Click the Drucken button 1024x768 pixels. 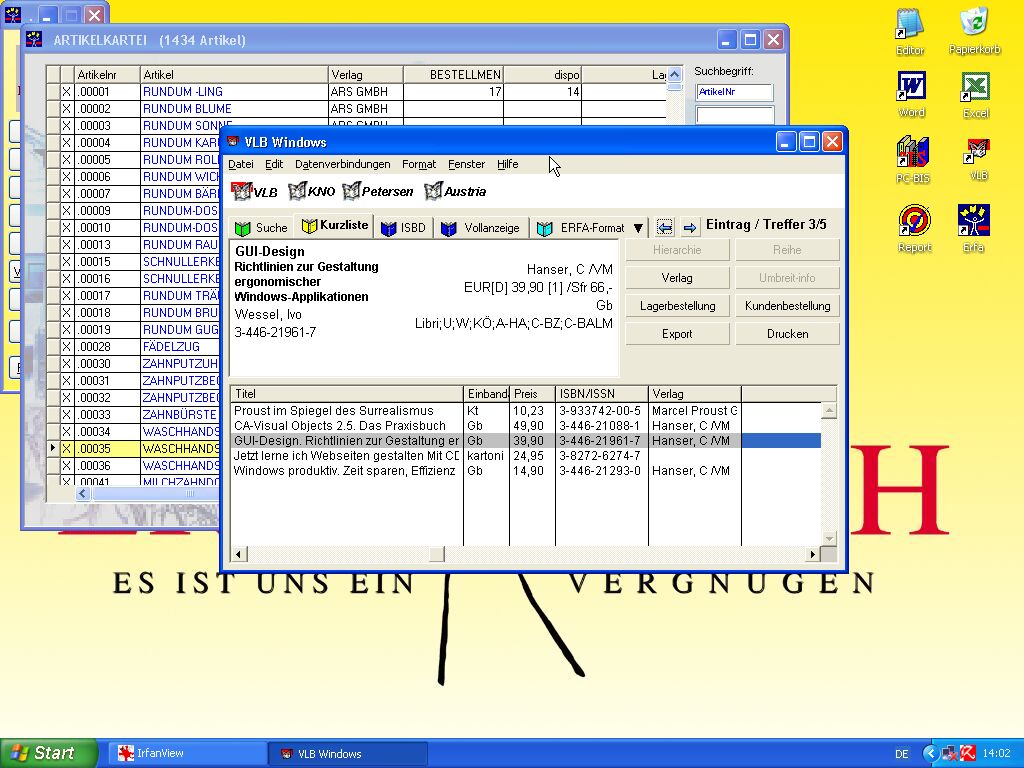click(787, 334)
